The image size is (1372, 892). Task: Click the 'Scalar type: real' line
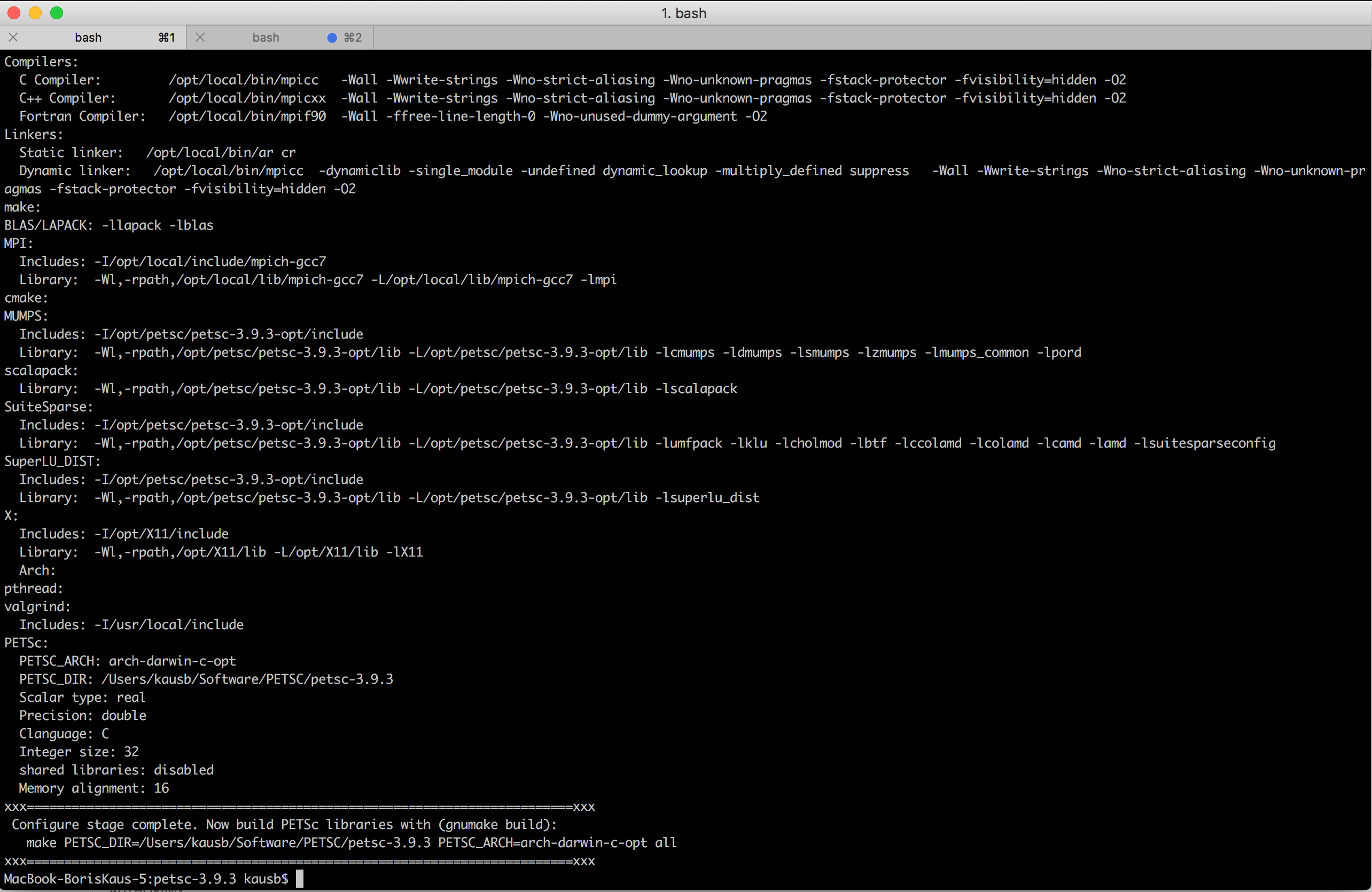pos(82,697)
